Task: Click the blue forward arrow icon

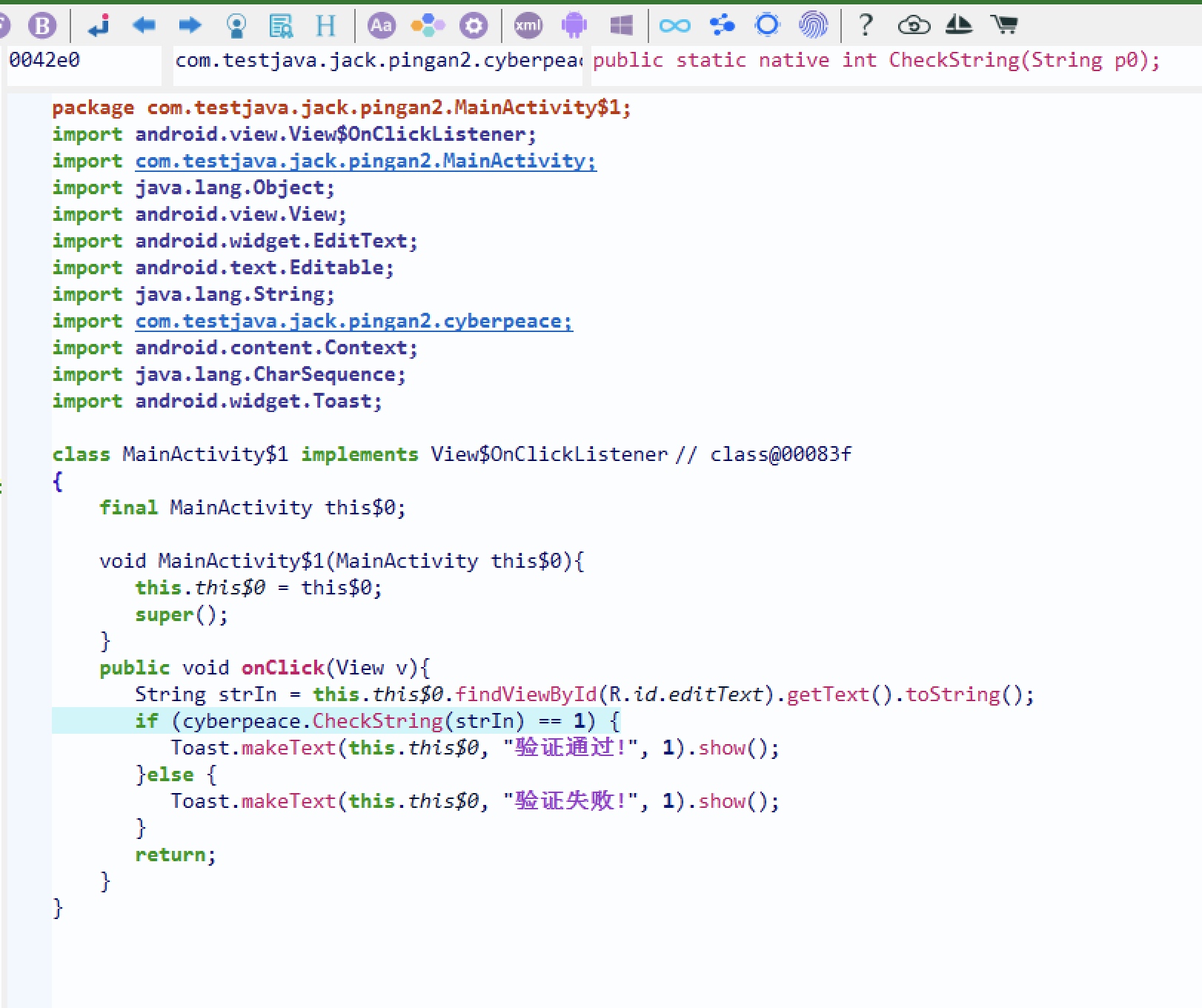Action: coord(190,26)
